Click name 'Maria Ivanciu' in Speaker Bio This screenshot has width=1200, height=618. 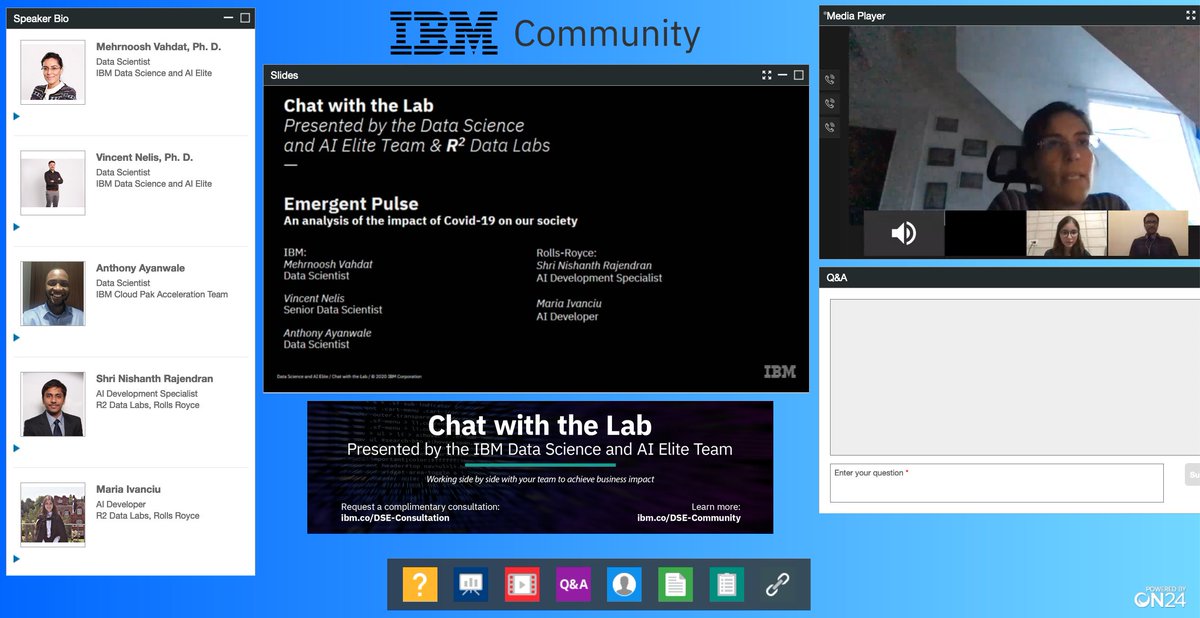(x=128, y=490)
